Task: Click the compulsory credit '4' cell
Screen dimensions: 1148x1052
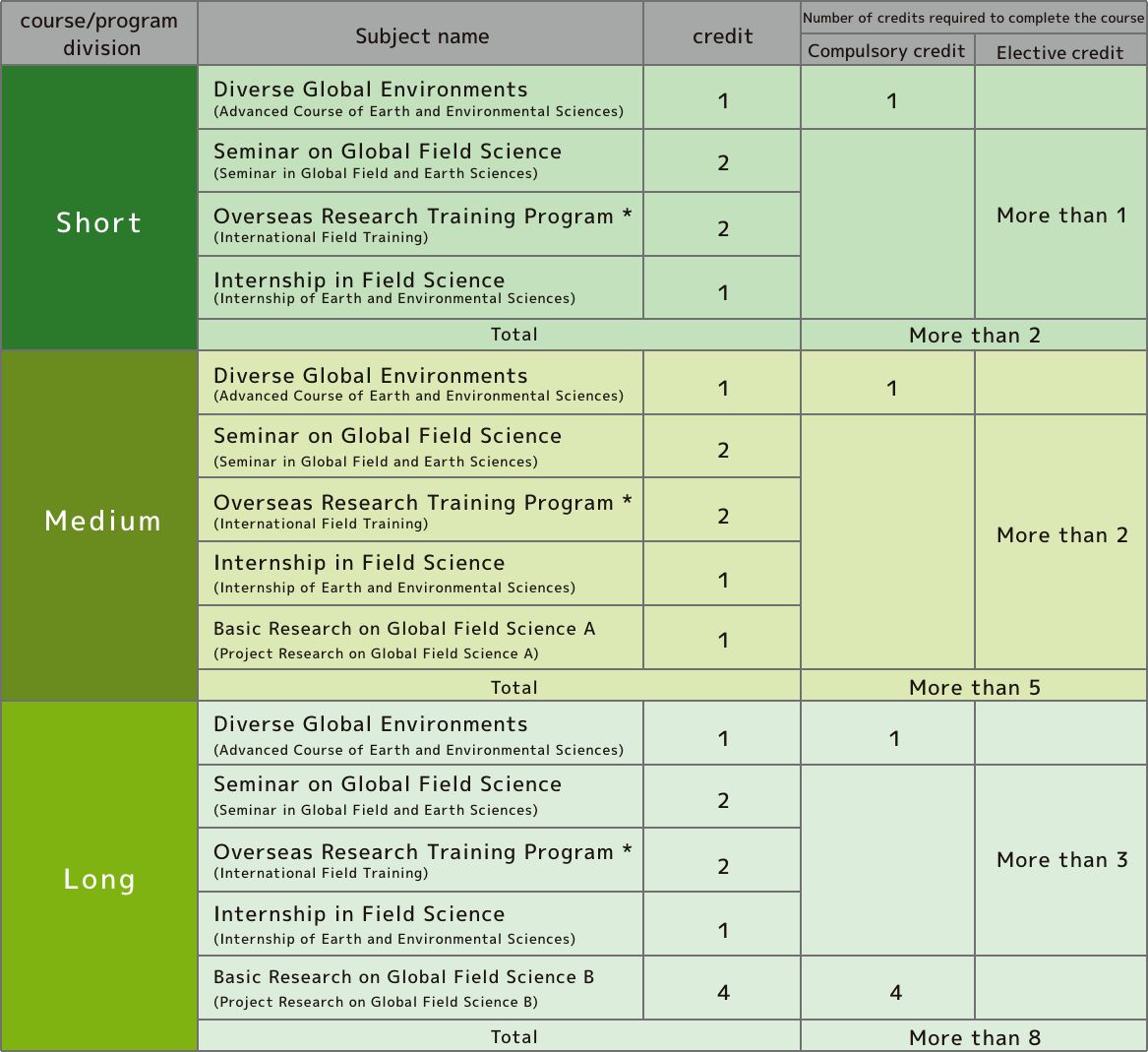Action: pos(895,992)
